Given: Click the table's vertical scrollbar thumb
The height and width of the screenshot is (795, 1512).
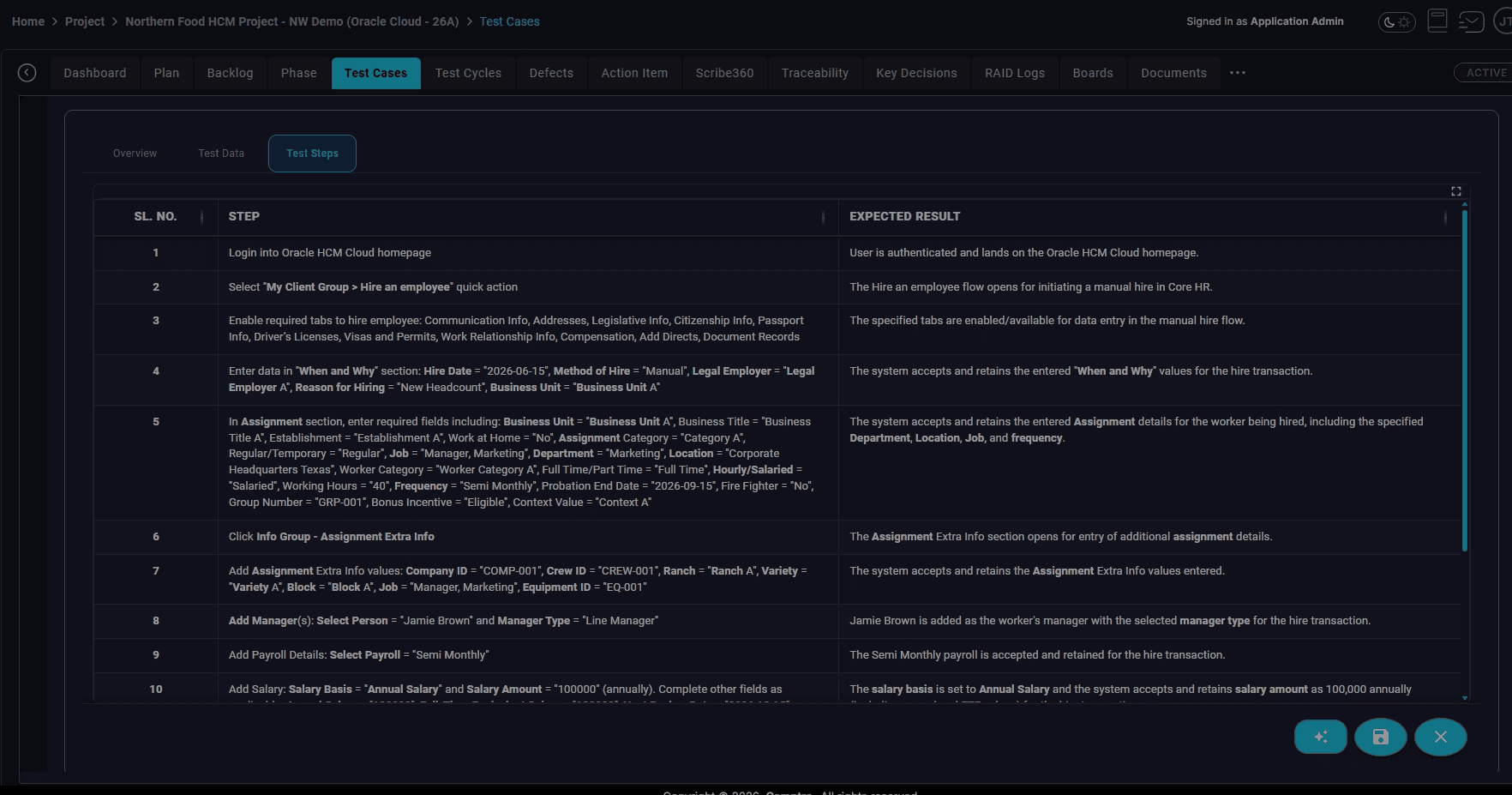Looking at the screenshot, I should pyautogui.click(x=1465, y=380).
